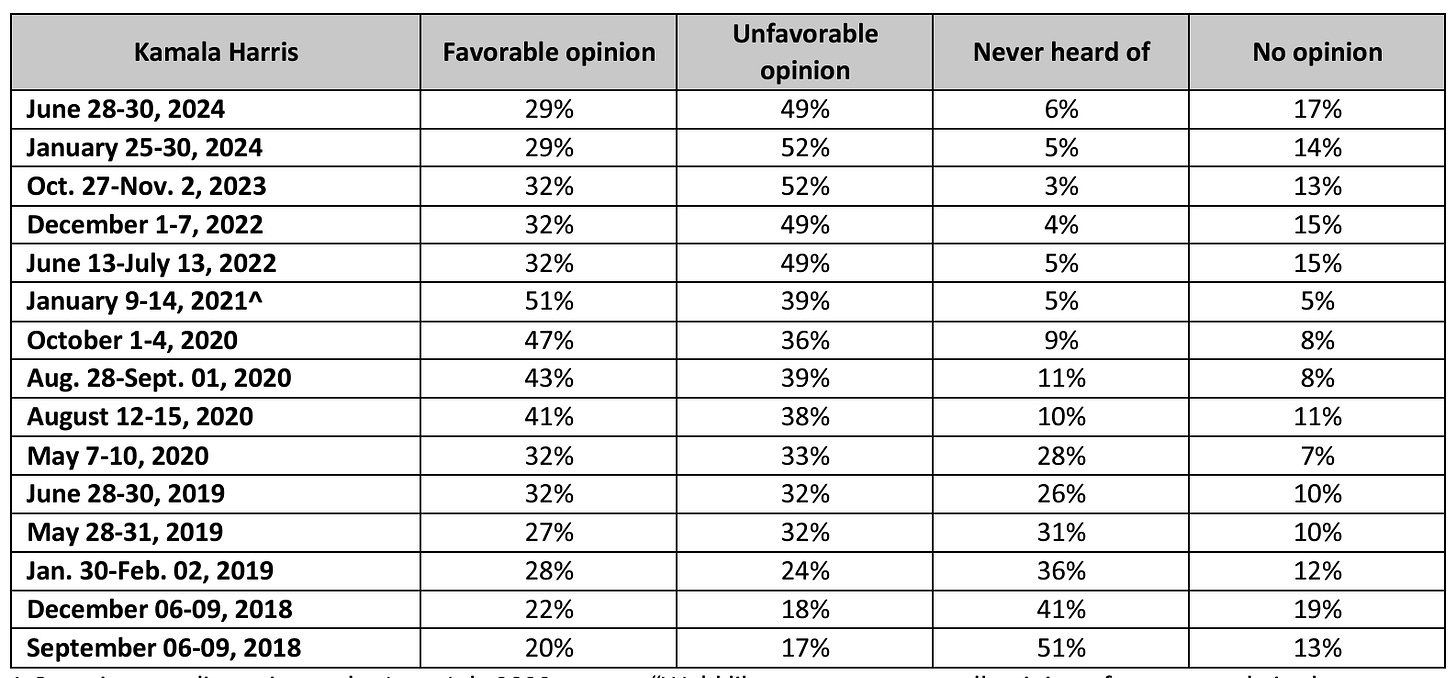Select the 19% no-opinion value for December 2018

coord(1317,609)
